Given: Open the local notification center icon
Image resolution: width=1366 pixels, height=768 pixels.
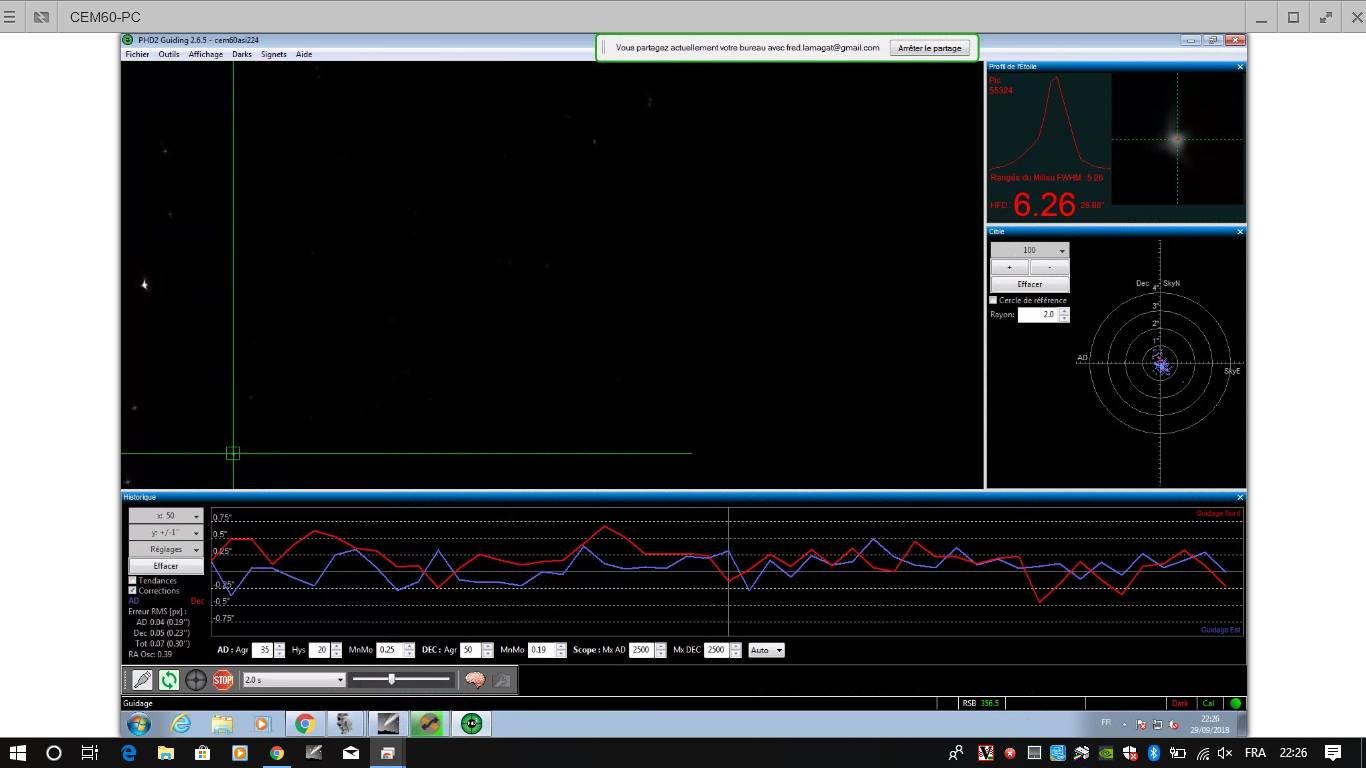Looking at the screenshot, I should (x=1333, y=753).
